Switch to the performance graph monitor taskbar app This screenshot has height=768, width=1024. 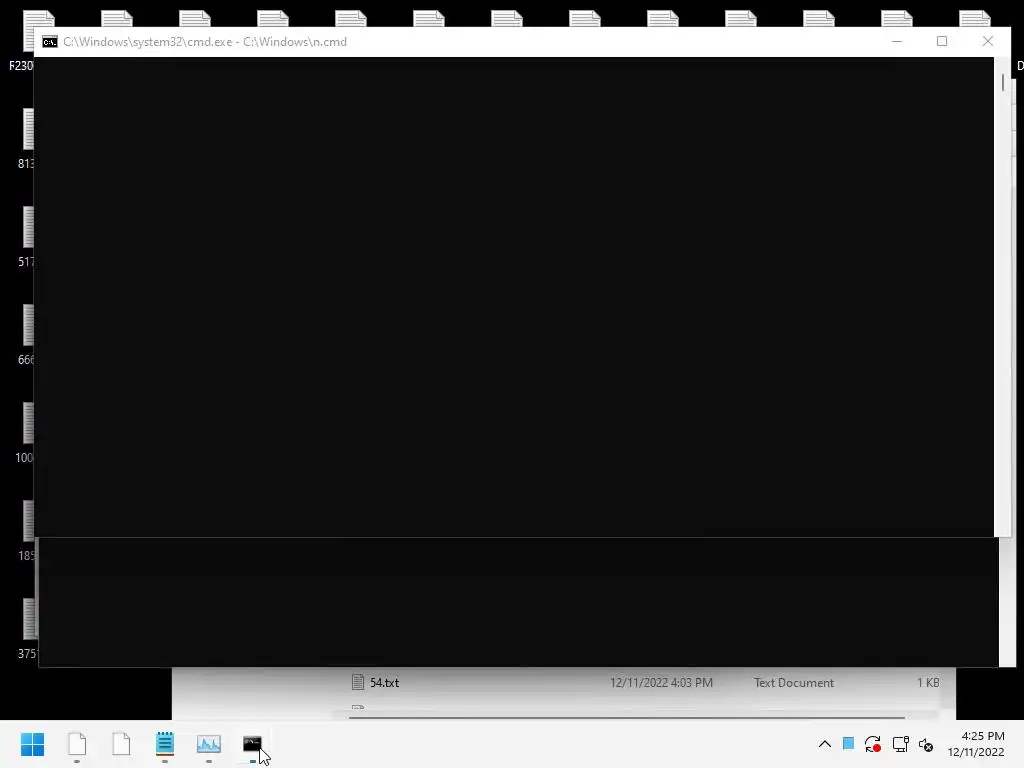click(208, 744)
